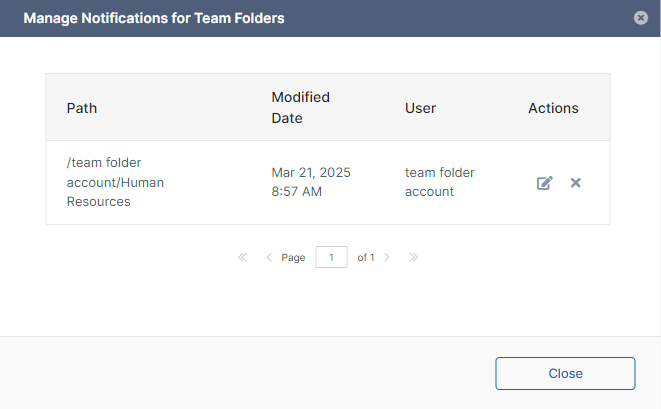Click the Mar 21, 2025 8:57 AM date cell
Viewport: 661px width, 409px height.
tap(311, 182)
